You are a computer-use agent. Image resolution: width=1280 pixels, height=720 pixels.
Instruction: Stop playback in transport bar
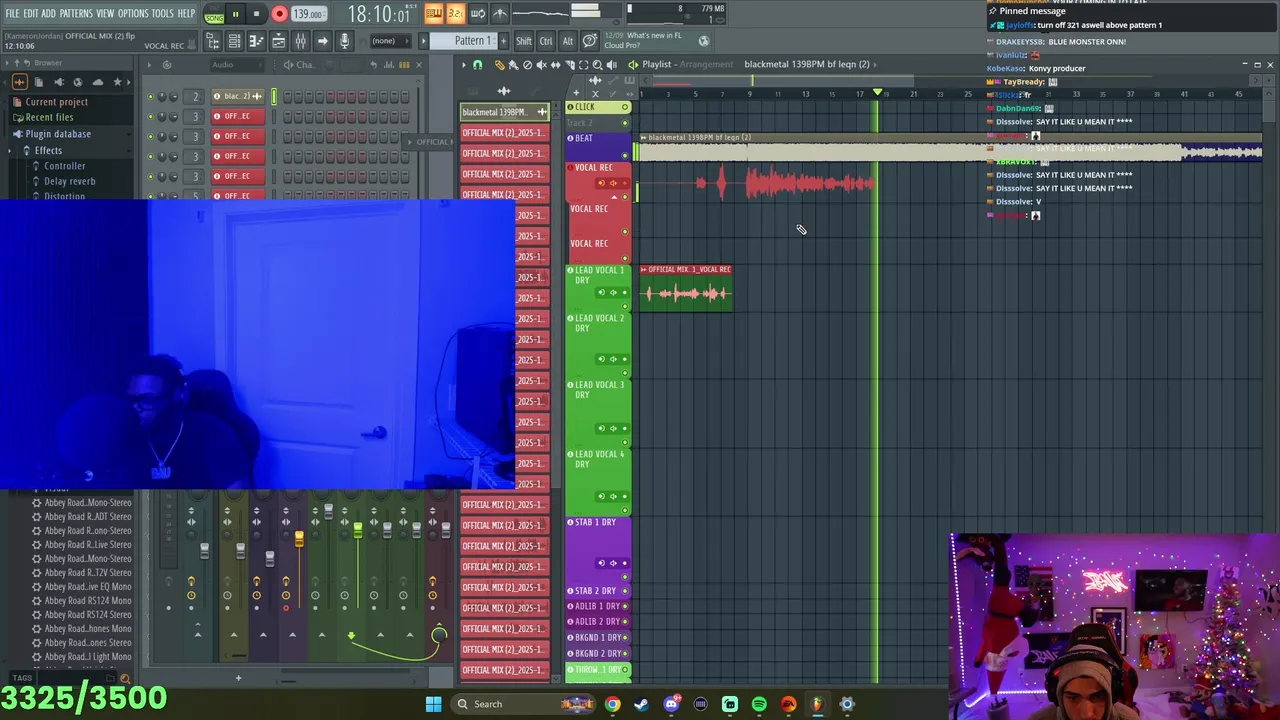tap(257, 14)
